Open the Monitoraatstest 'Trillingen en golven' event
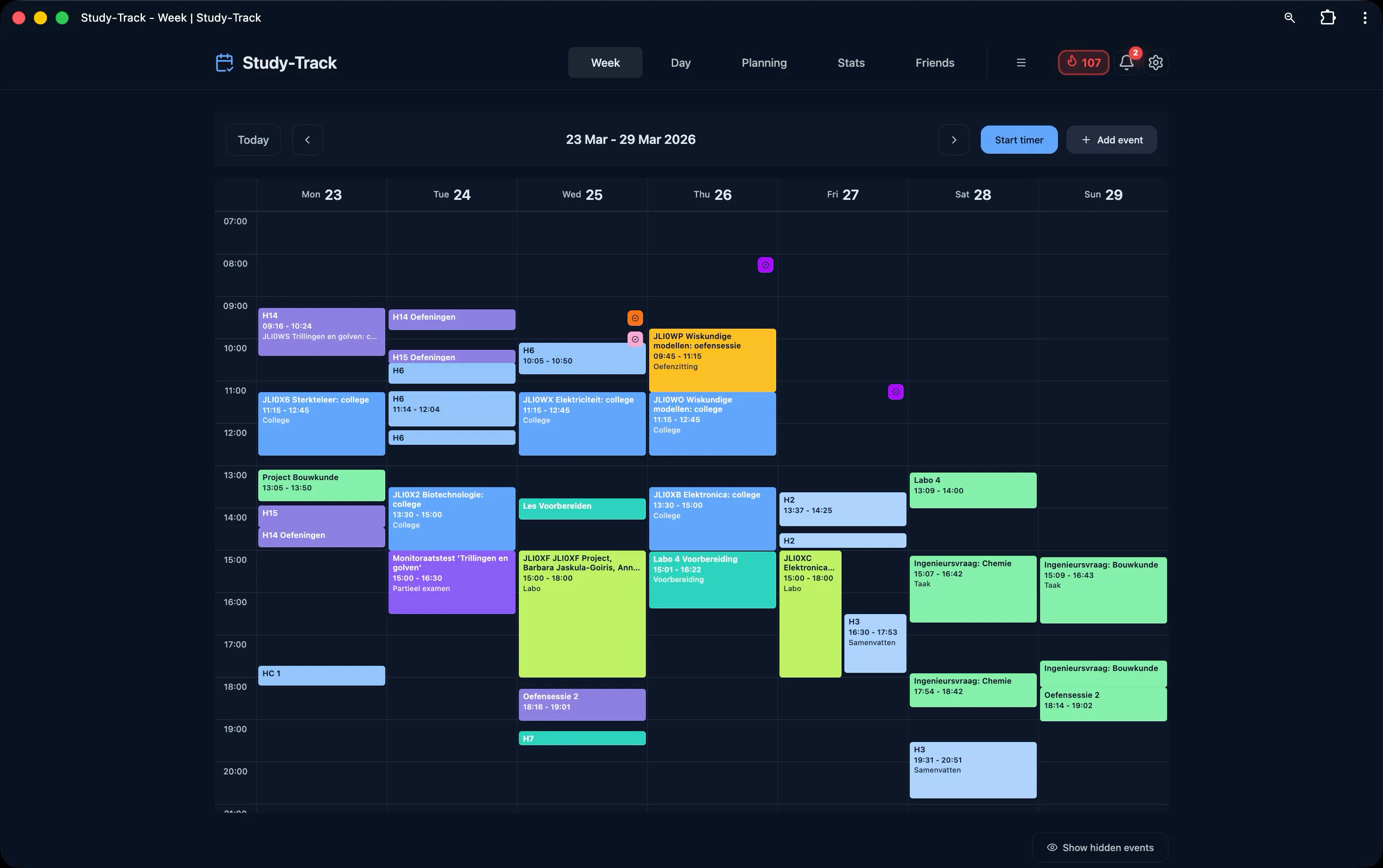Image resolution: width=1383 pixels, height=868 pixels. point(452,582)
